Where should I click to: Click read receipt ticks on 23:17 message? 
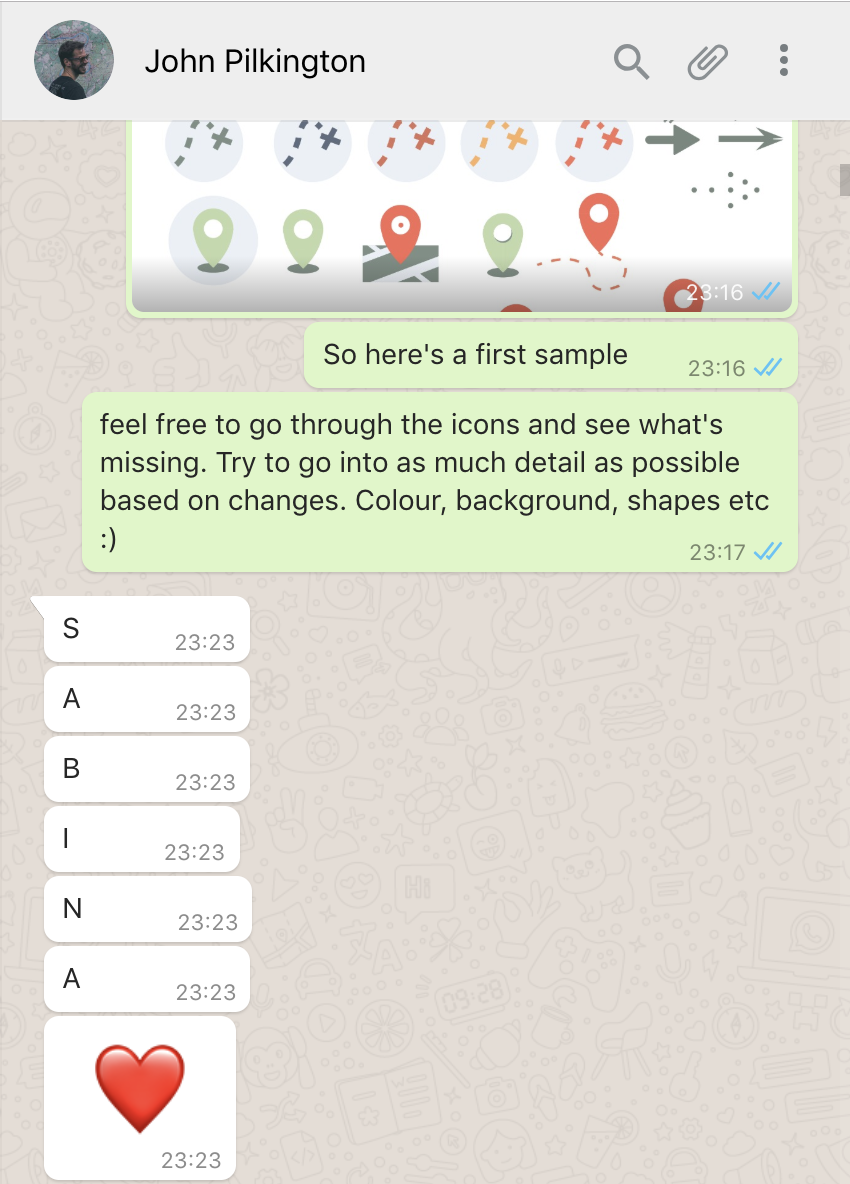[x=768, y=552]
